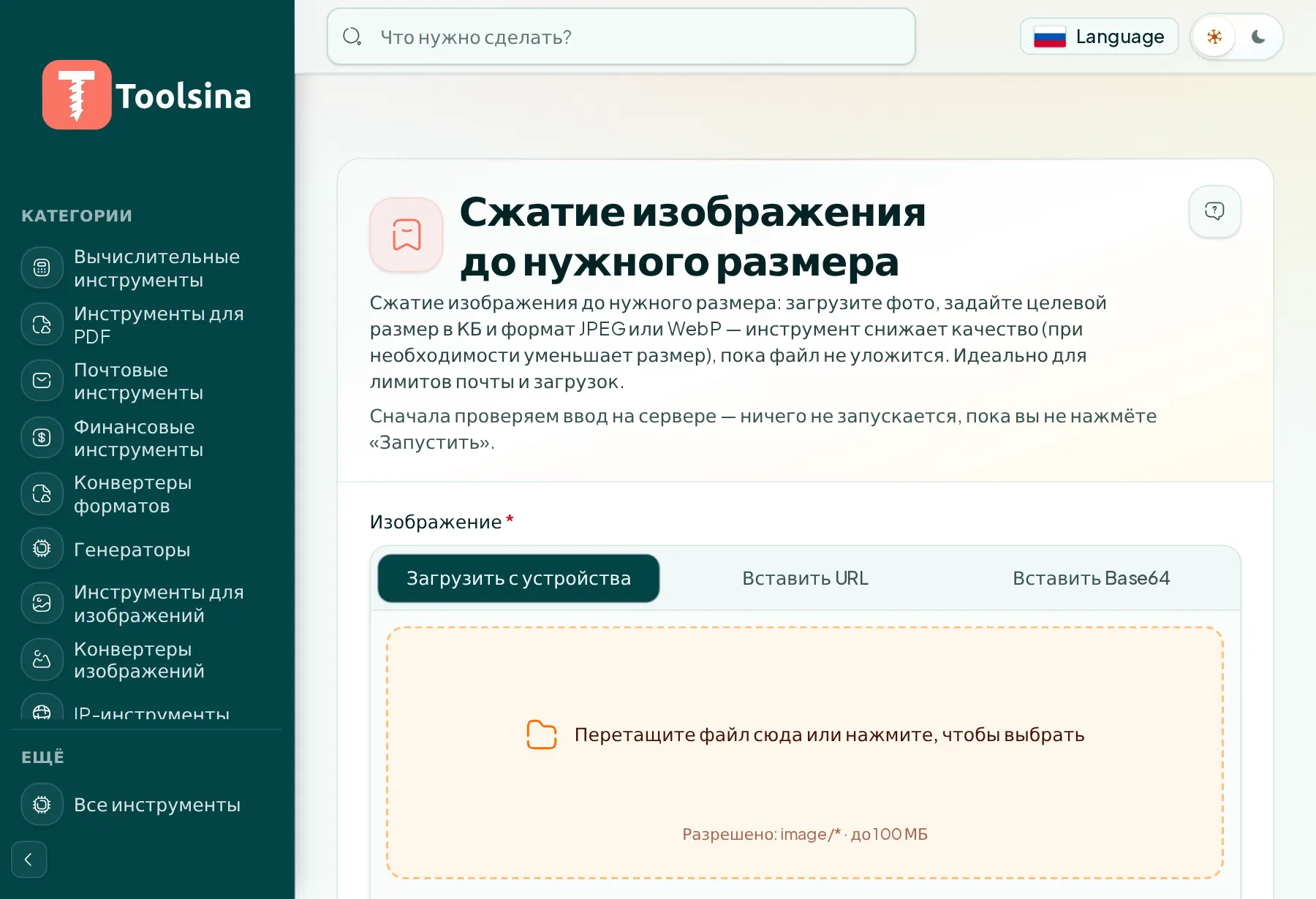Open Генераторы category
The width and height of the screenshot is (1316, 899).
point(147,549)
